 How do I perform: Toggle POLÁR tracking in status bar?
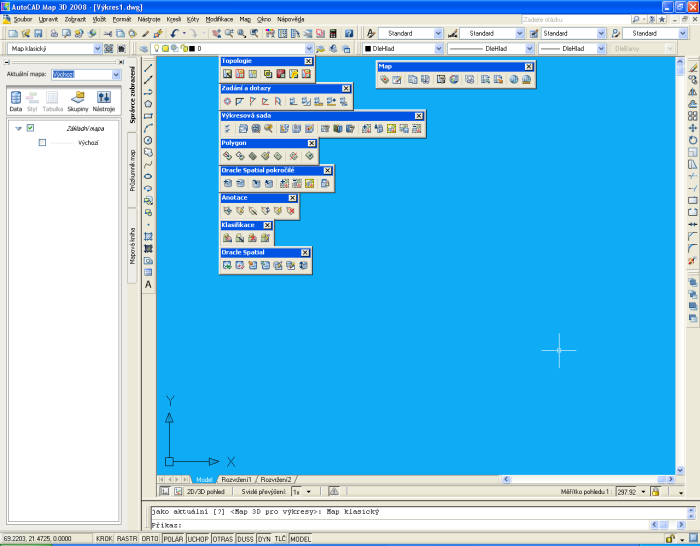point(173,539)
